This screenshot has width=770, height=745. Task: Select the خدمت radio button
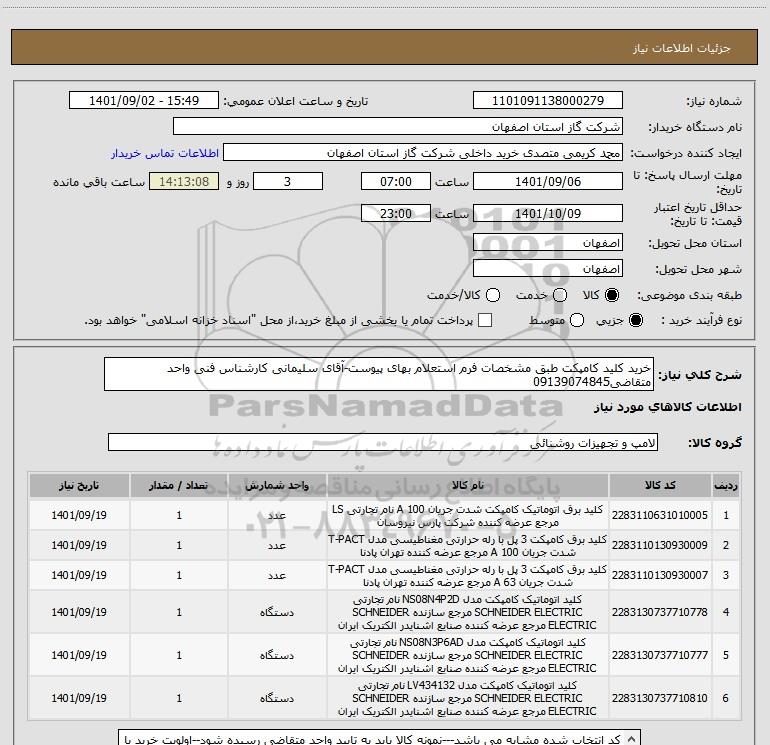pyautogui.click(x=560, y=295)
